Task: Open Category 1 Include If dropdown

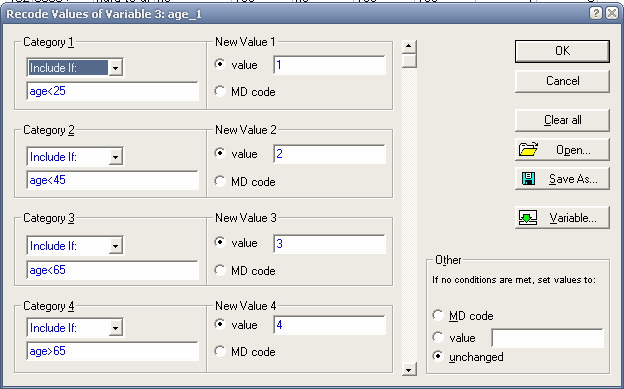Action: [x=115, y=68]
